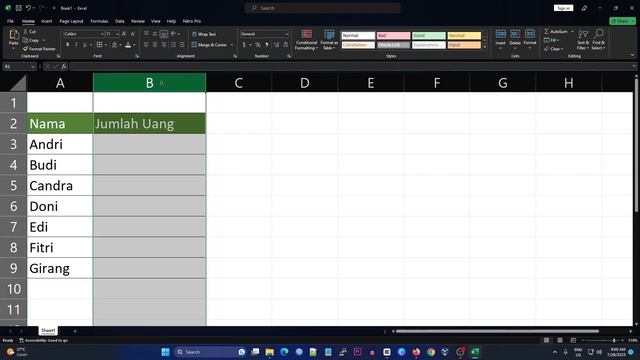Apply the percent style
The width and height of the screenshot is (640, 360).
pos(258,44)
